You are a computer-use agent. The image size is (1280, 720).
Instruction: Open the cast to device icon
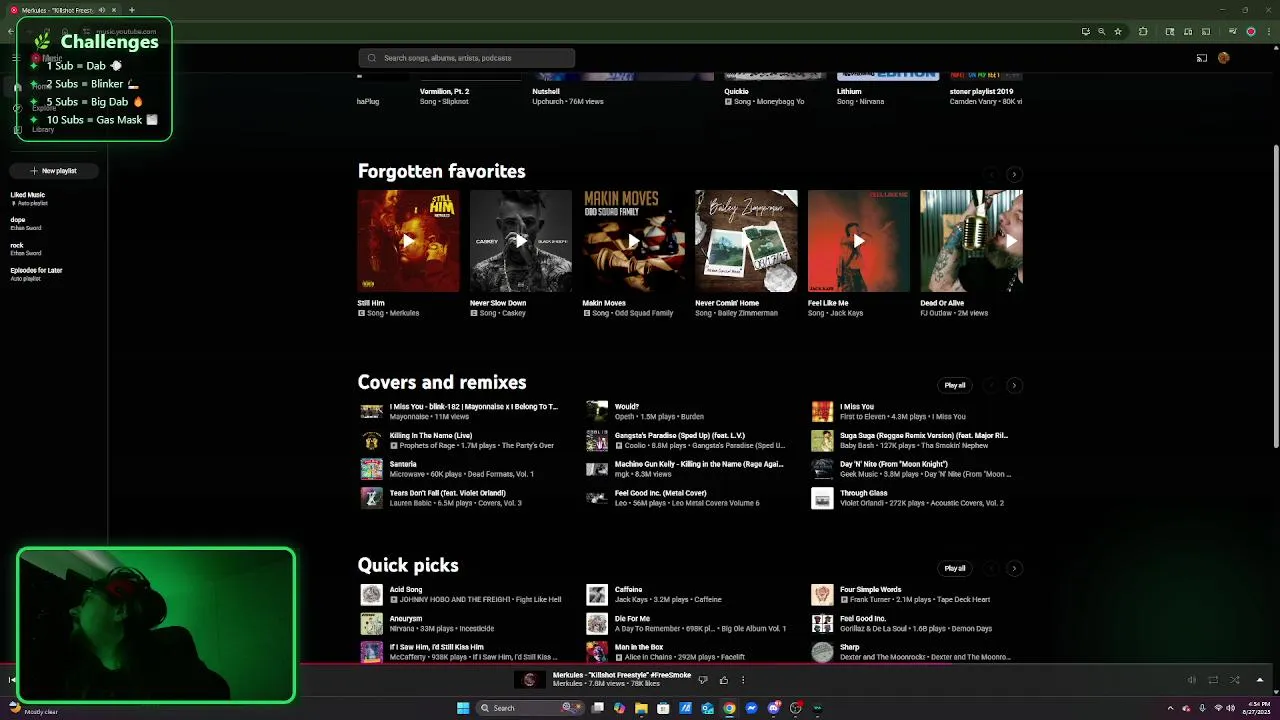1202,58
